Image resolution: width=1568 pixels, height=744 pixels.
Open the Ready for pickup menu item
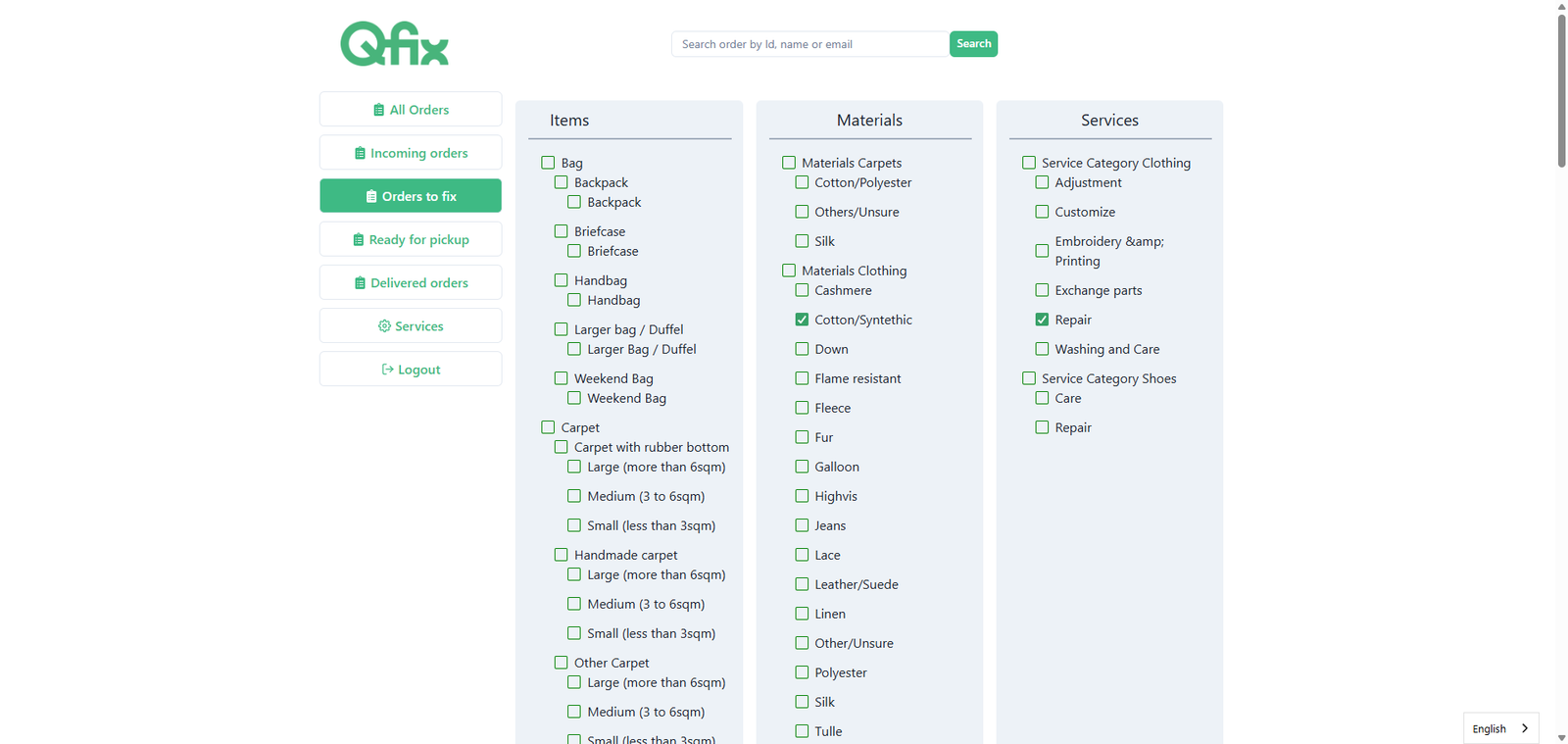point(411,239)
